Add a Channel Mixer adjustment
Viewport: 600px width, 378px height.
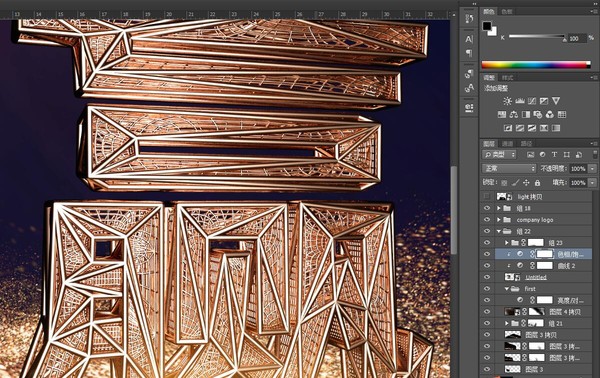tap(550, 114)
